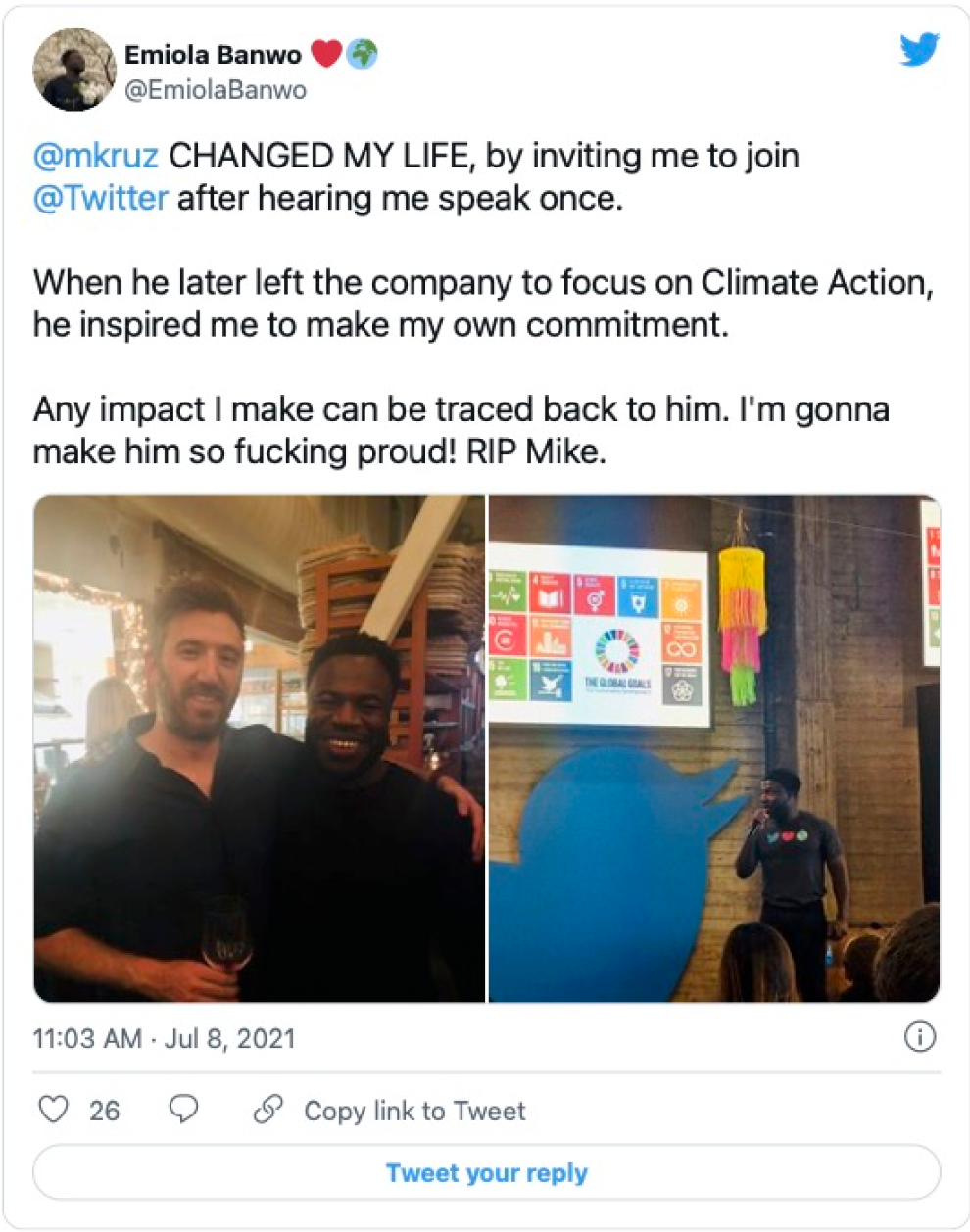
Task: Click the reply speech bubble icon
Action: tap(183, 1109)
